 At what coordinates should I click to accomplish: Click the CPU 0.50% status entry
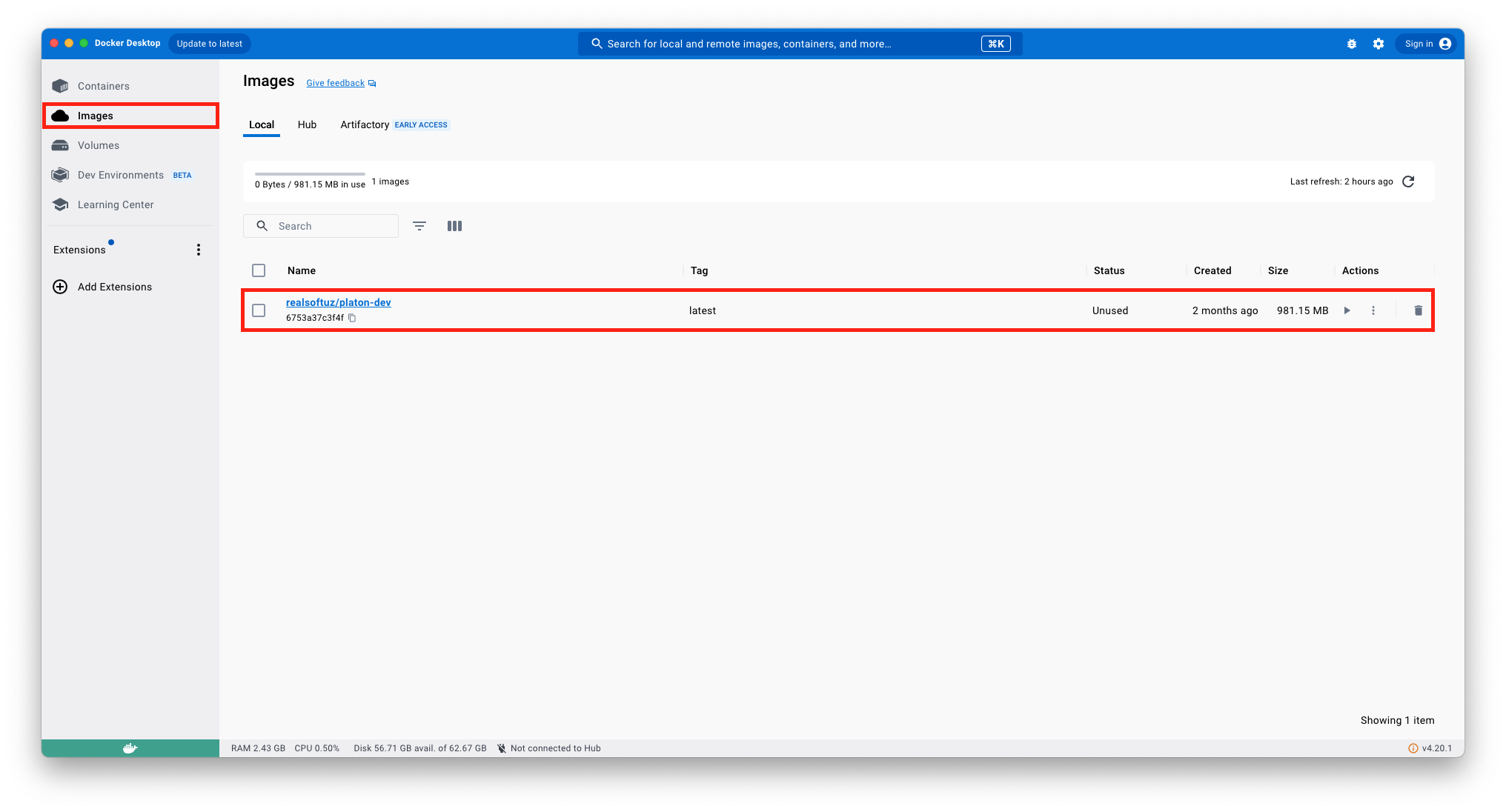pyautogui.click(x=316, y=748)
